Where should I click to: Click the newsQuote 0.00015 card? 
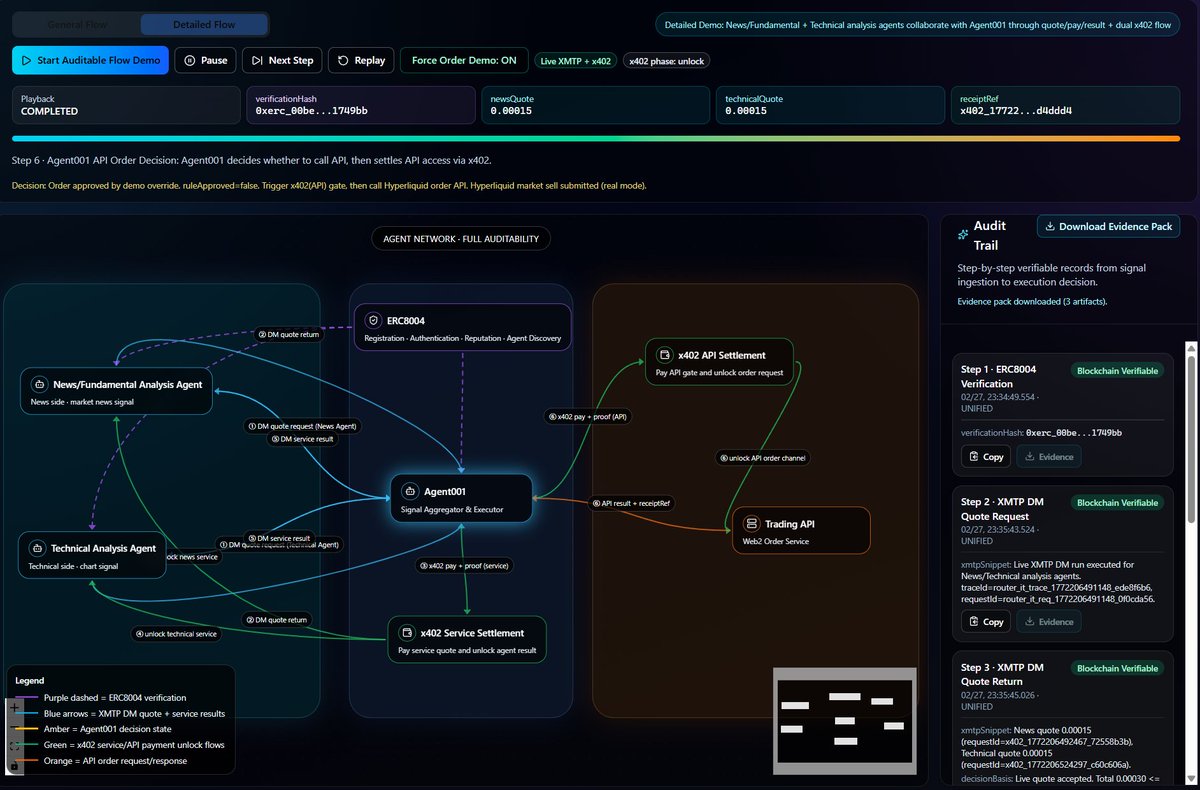point(595,105)
